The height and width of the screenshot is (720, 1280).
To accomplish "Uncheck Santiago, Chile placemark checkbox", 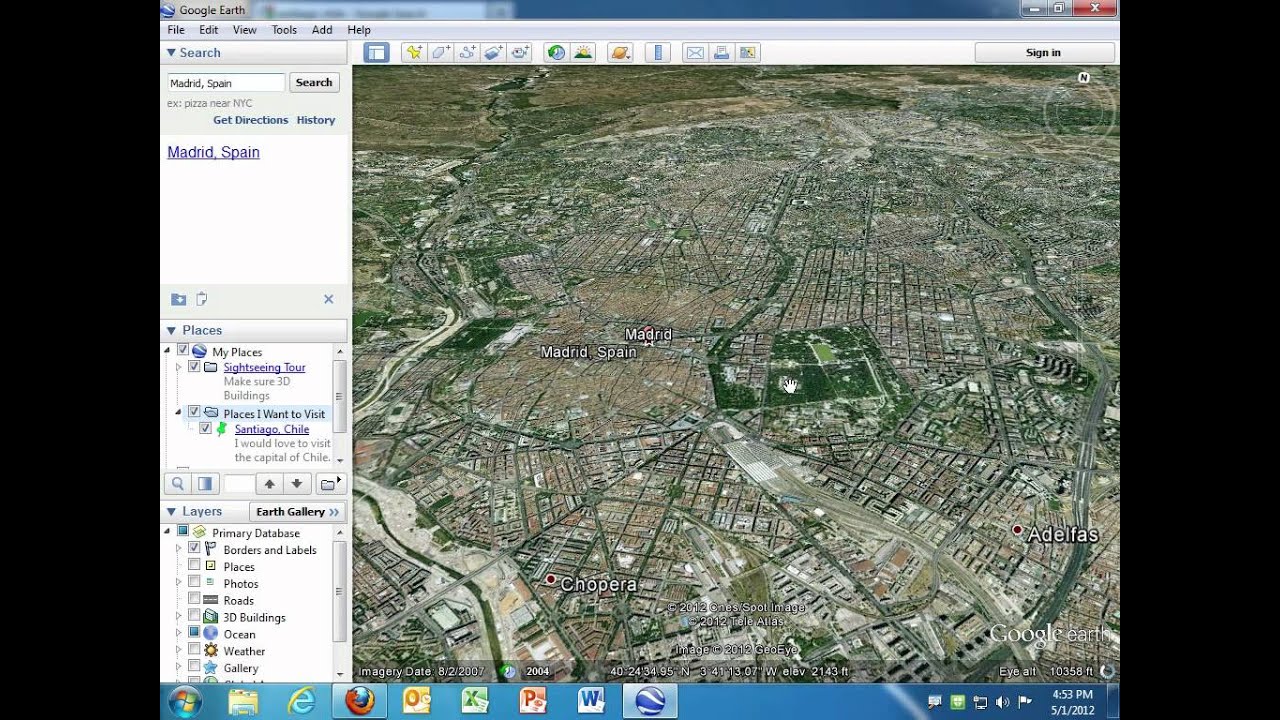I will 205,428.
